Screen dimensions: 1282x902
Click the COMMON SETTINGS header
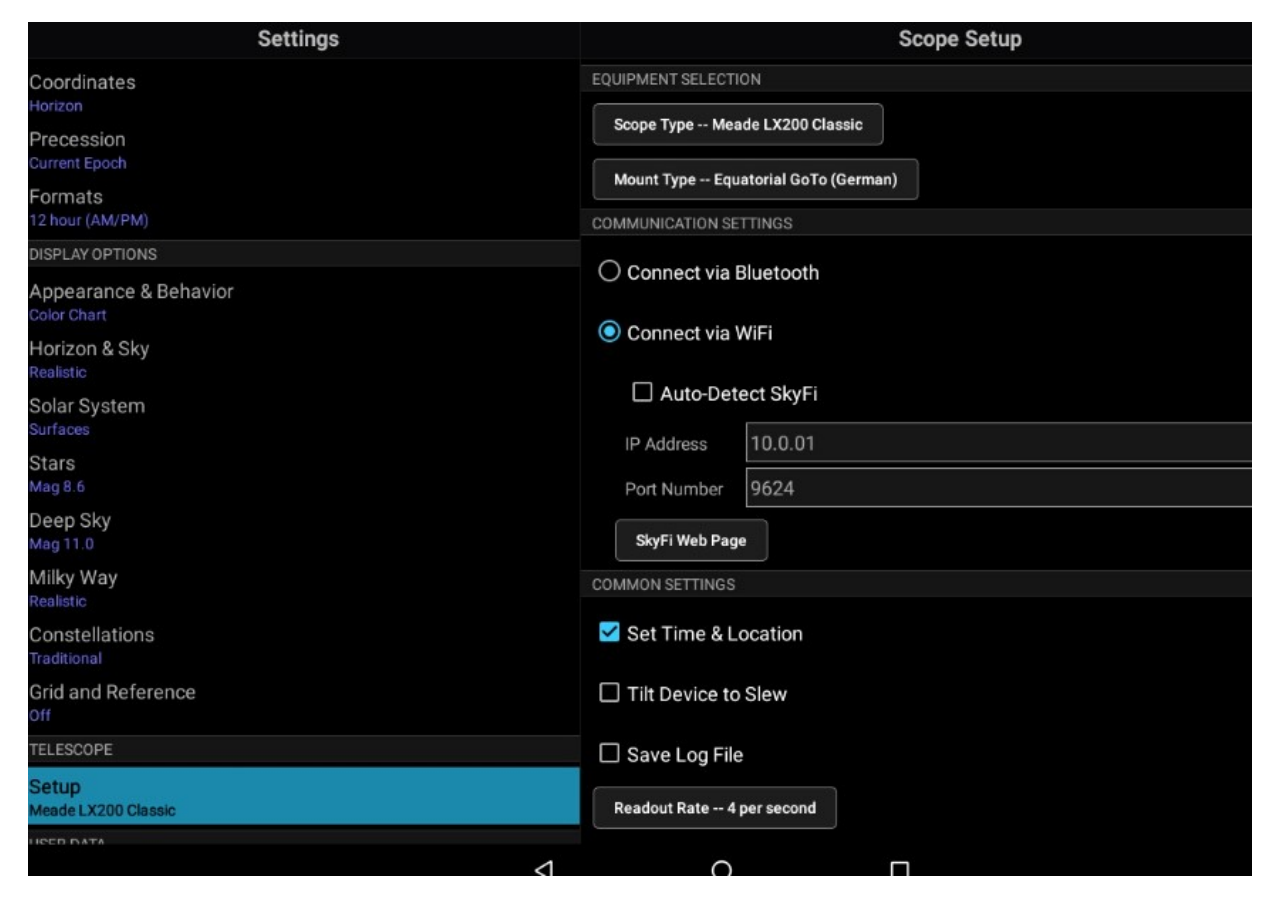point(663,584)
